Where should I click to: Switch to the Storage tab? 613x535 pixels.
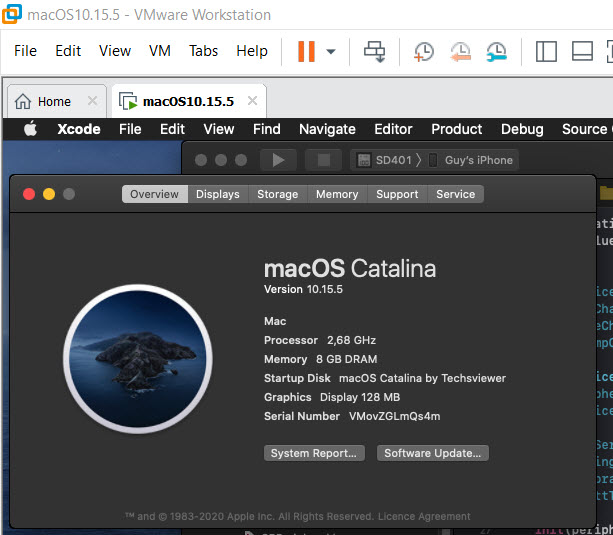point(278,194)
